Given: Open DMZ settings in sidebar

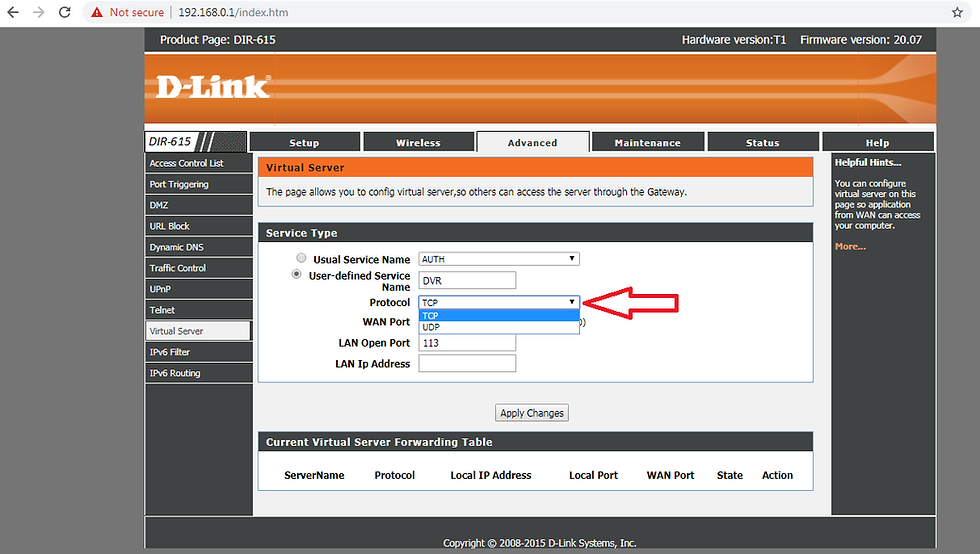Looking at the screenshot, I should tap(199, 205).
